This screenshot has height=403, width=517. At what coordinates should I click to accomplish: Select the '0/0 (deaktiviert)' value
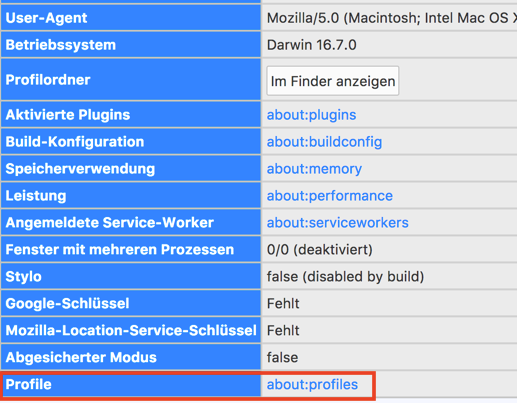tap(319, 250)
